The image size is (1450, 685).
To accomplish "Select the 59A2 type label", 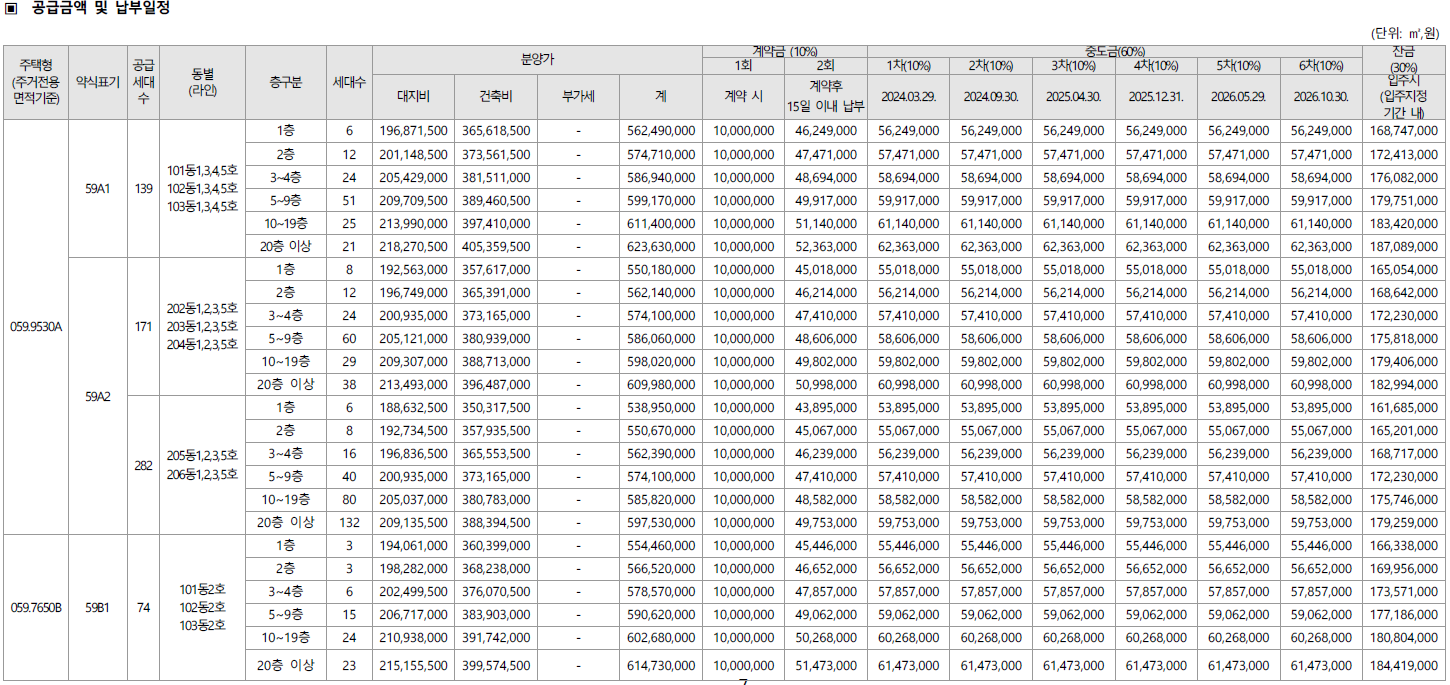I will [98, 396].
